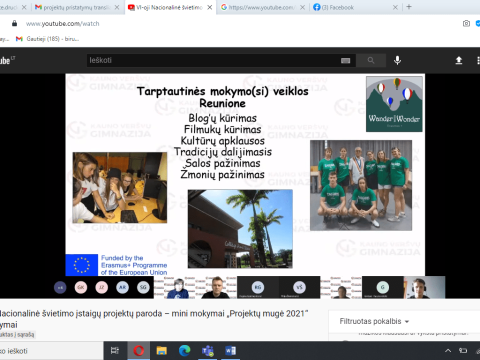
Task: Open Microsoft Word from the taskbar
Action: click(x=230, y=351)
